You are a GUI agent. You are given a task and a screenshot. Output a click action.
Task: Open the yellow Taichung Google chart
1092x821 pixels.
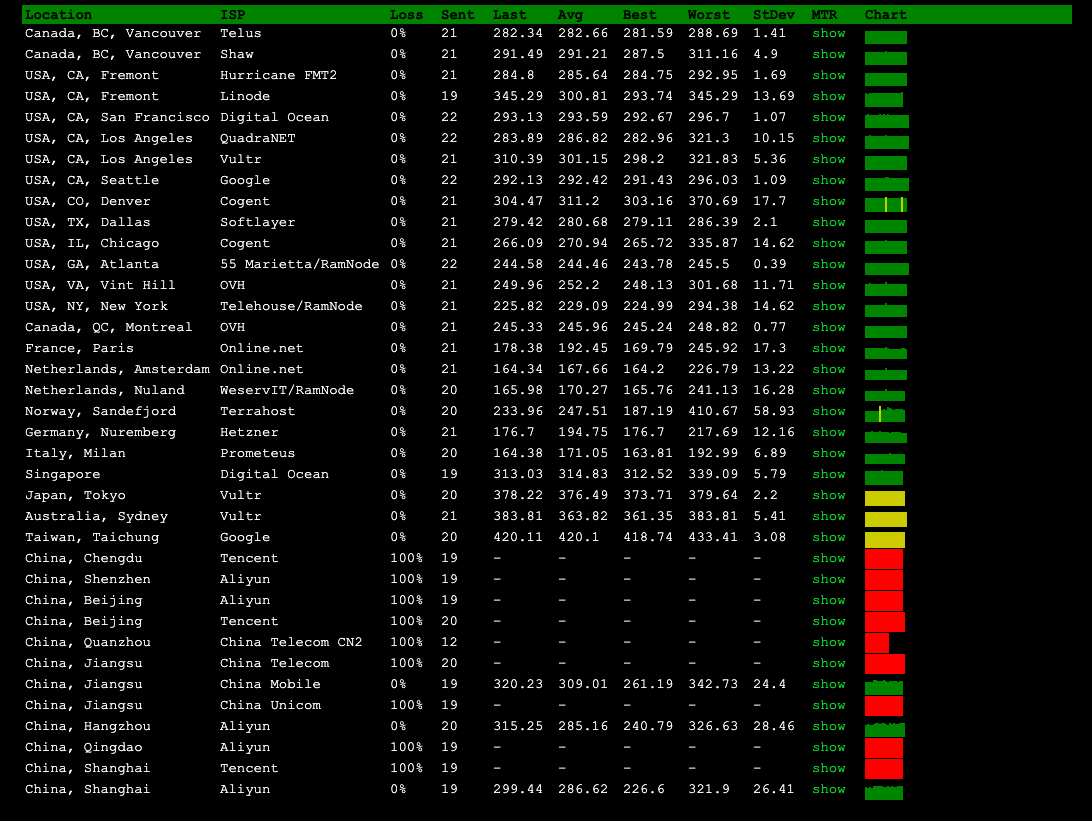coord(884,540)
